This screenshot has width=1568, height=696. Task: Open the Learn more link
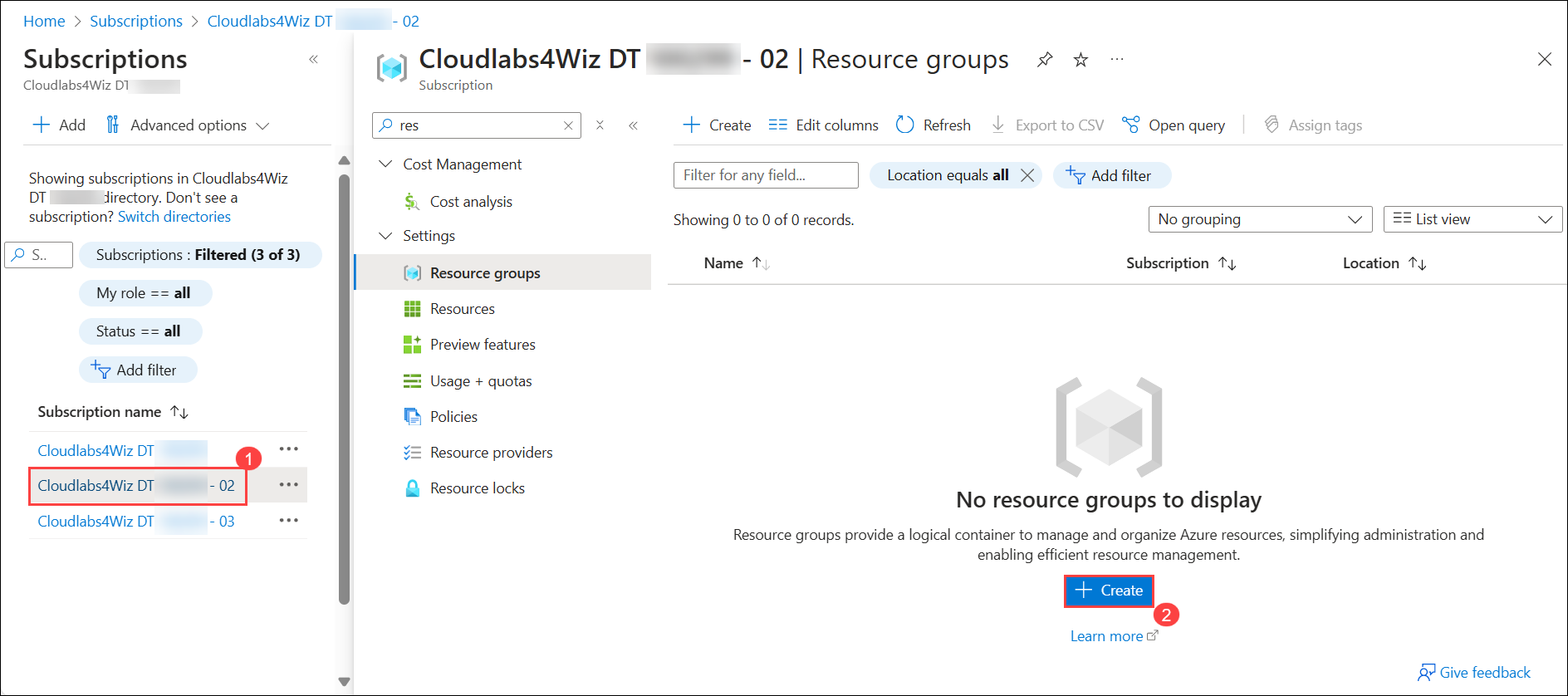[x=1113, y=636]
